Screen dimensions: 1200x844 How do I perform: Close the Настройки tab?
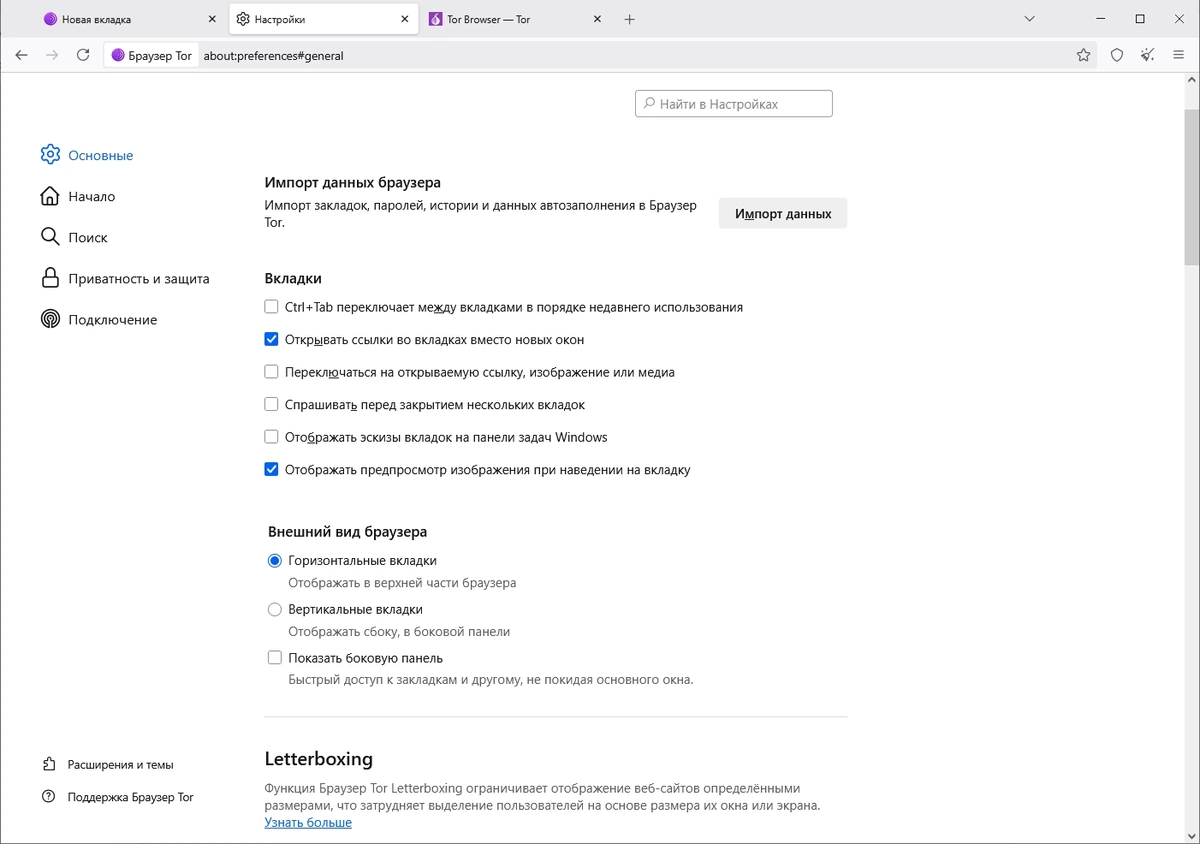coord(405,19)
